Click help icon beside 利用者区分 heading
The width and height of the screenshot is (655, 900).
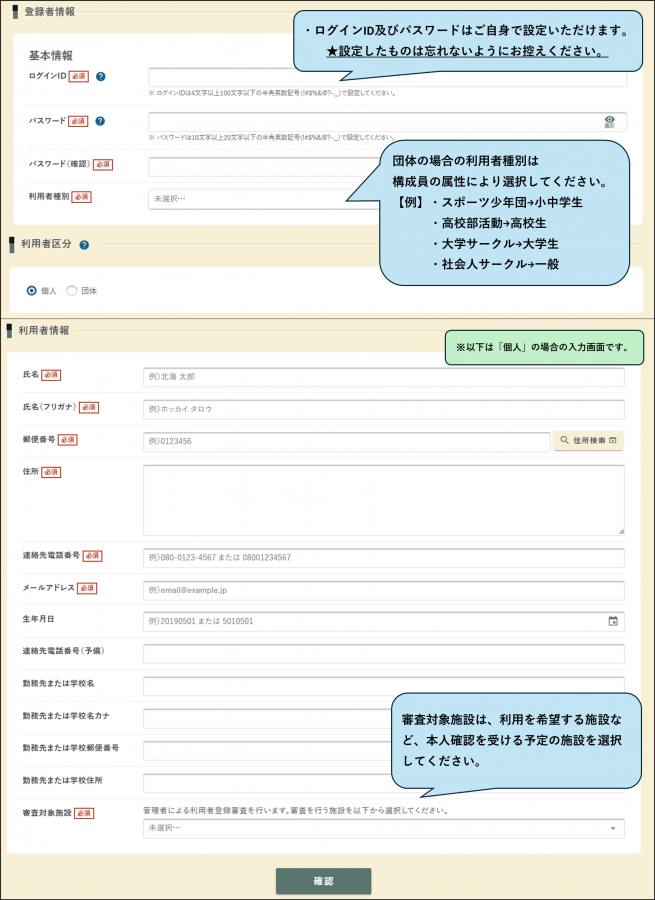(84, 245)
